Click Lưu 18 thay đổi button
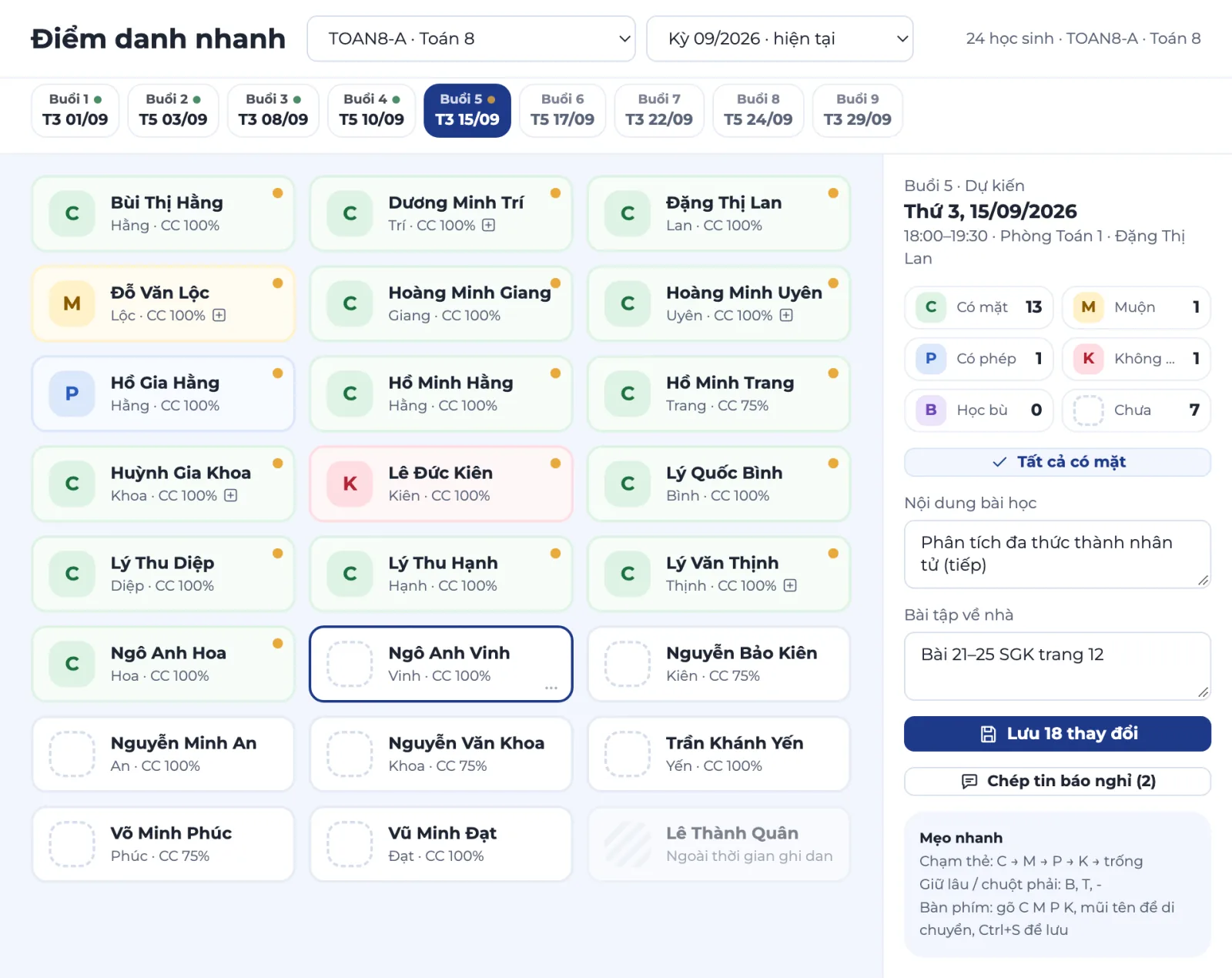The width and height of the screenshot is (1232, 978). [1057, 734]
